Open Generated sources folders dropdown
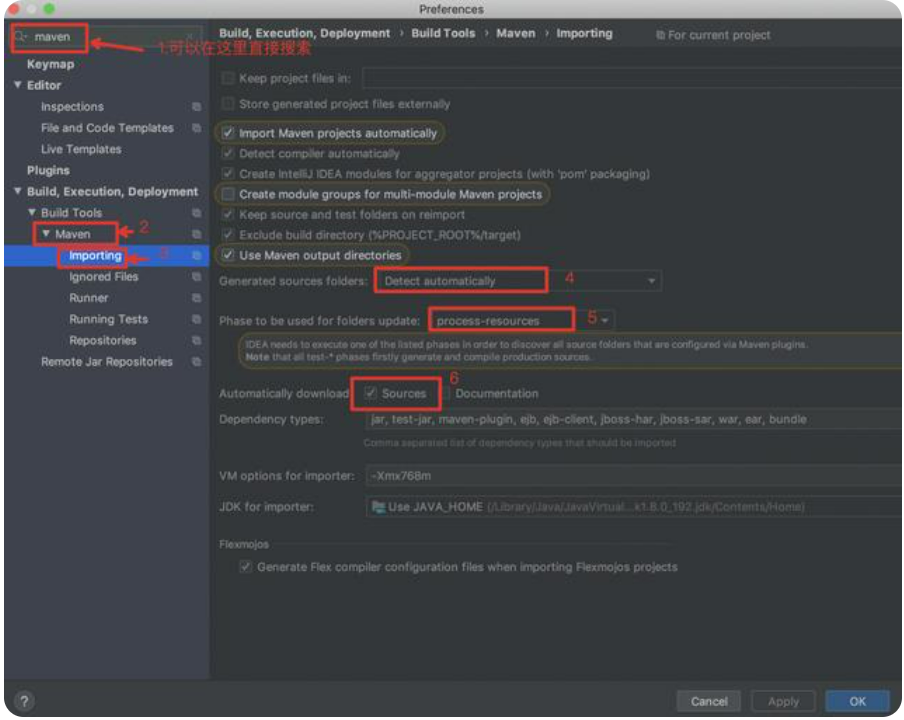904x720 pixels. coord(518,281)
